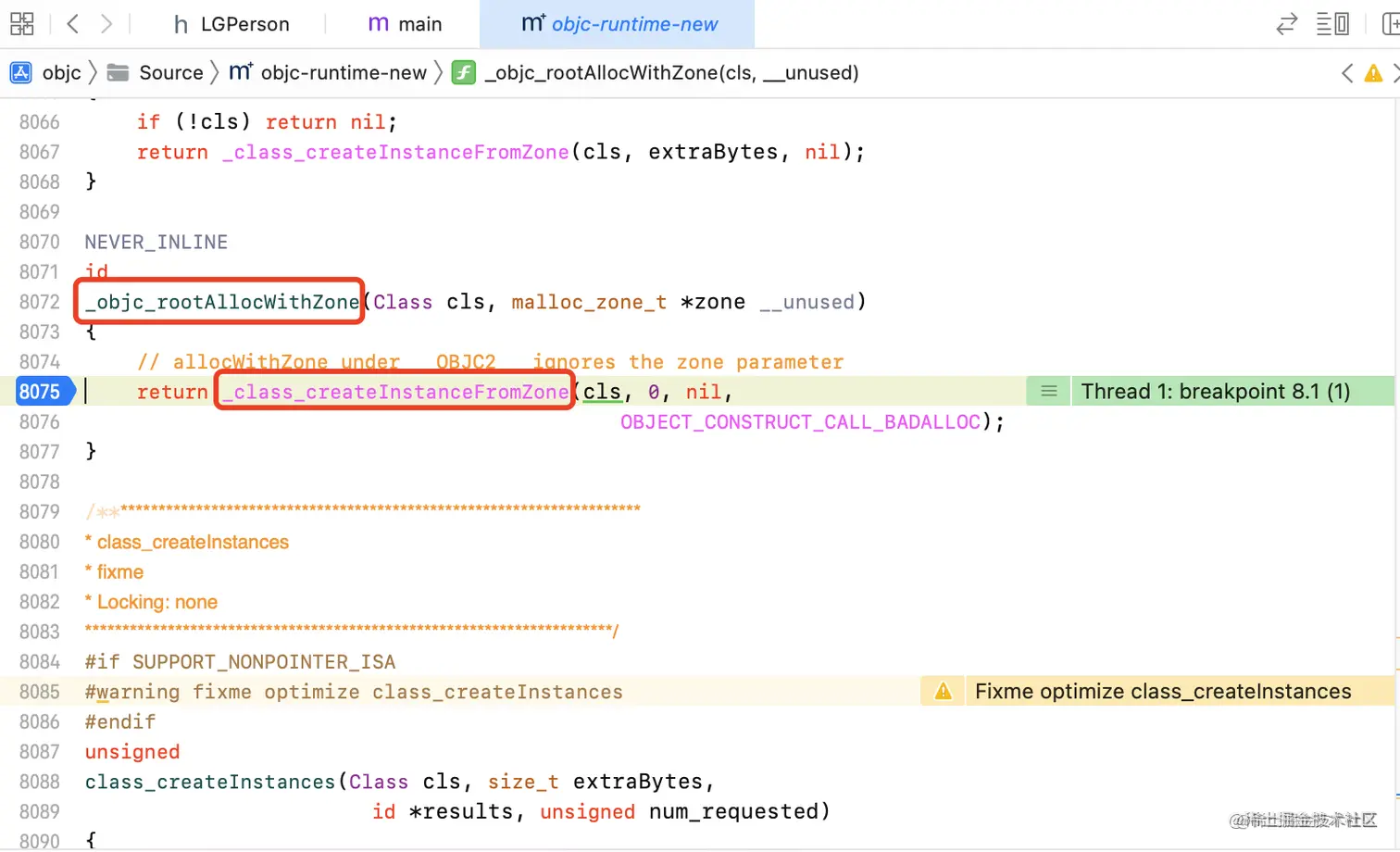Switch to the LGPerson tab

coord(231,24)
